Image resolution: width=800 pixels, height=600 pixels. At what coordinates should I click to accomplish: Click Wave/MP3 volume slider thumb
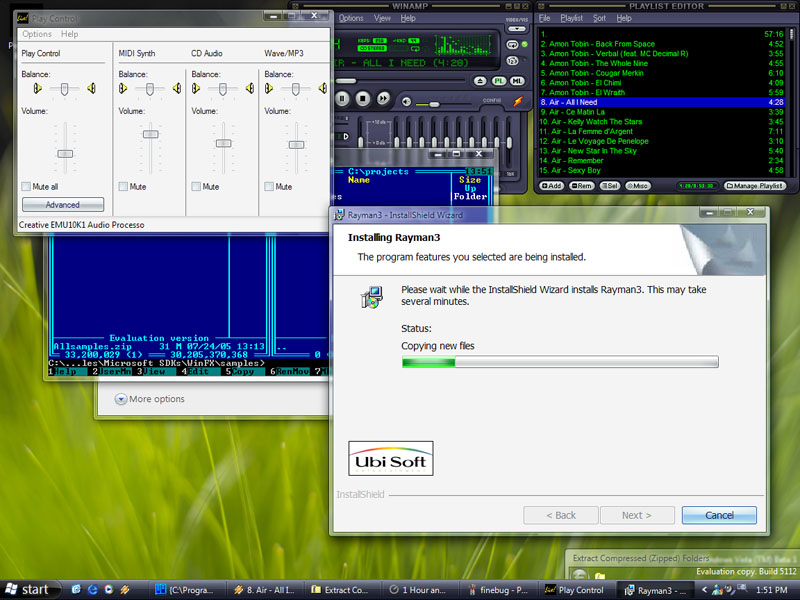(x=296, y=145)
